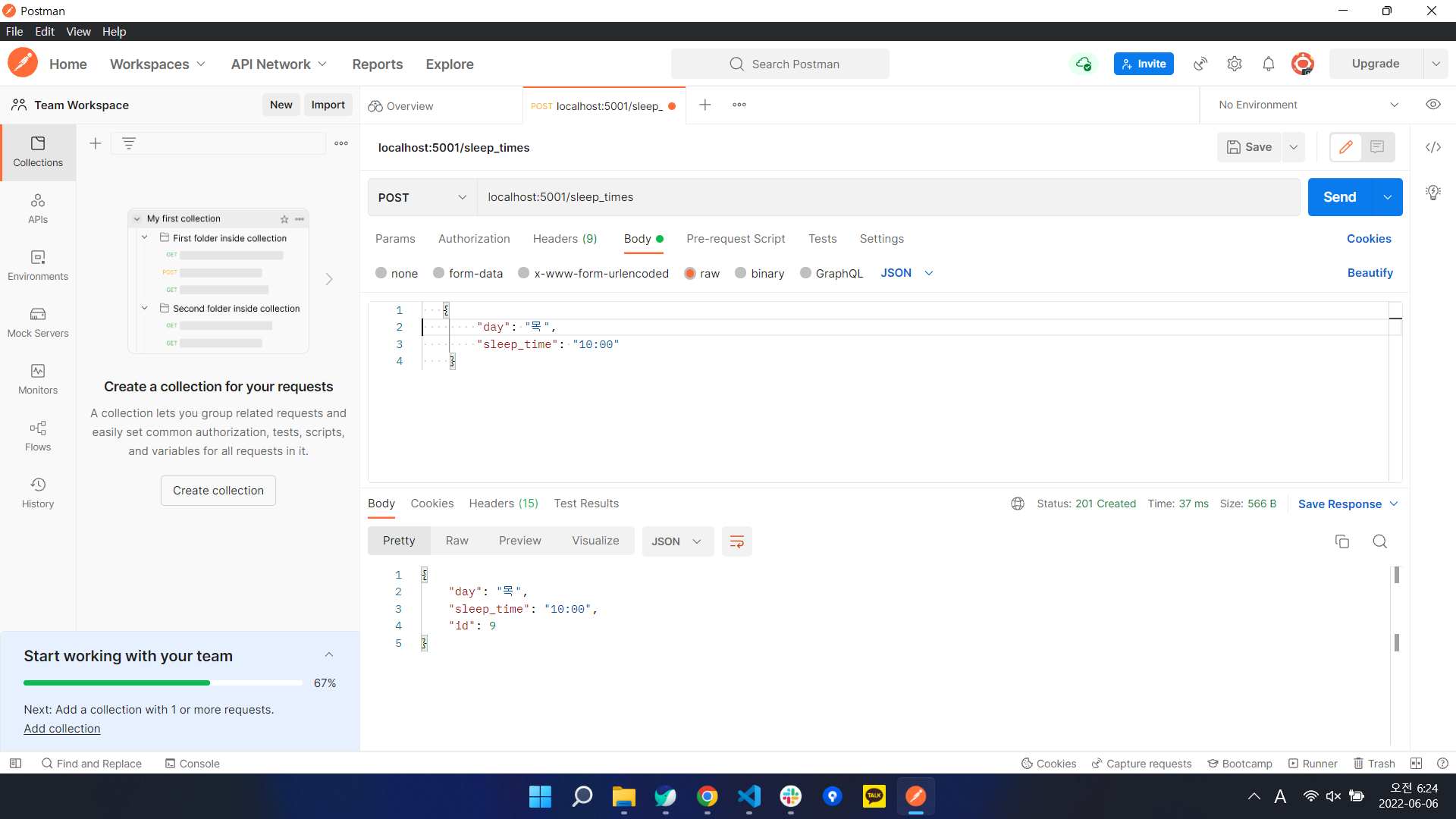Click the Invite button
The image size is (1456, 819).
[1144, 64]
